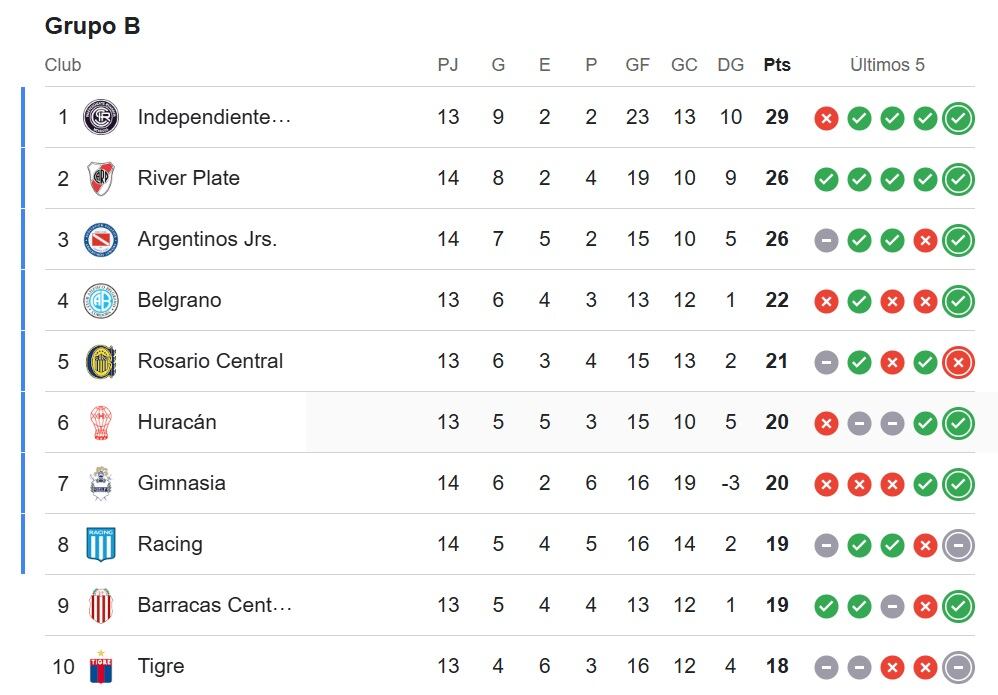
Task: Click the Rosario Central crest icon
Action: 100,361
